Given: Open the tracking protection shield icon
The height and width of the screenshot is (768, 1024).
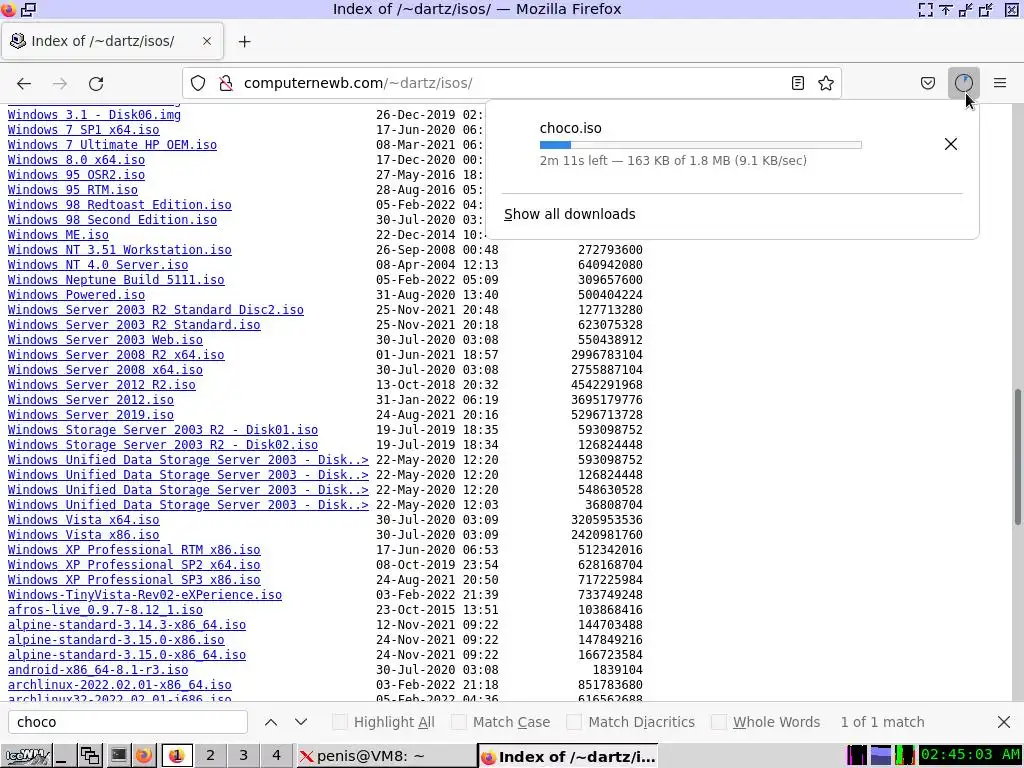Looking at the screenshot, I should (x=198, y=83).
